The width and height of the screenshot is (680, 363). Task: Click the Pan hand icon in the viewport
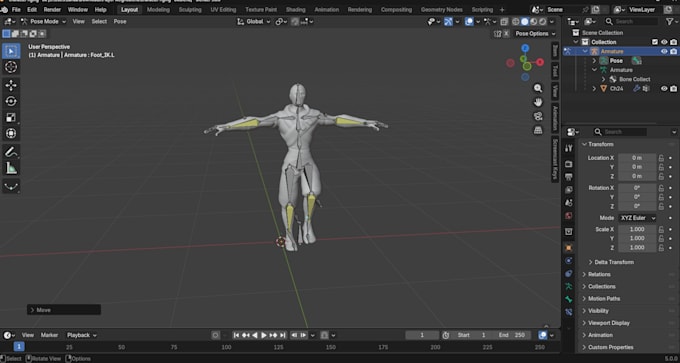[538, 102]
